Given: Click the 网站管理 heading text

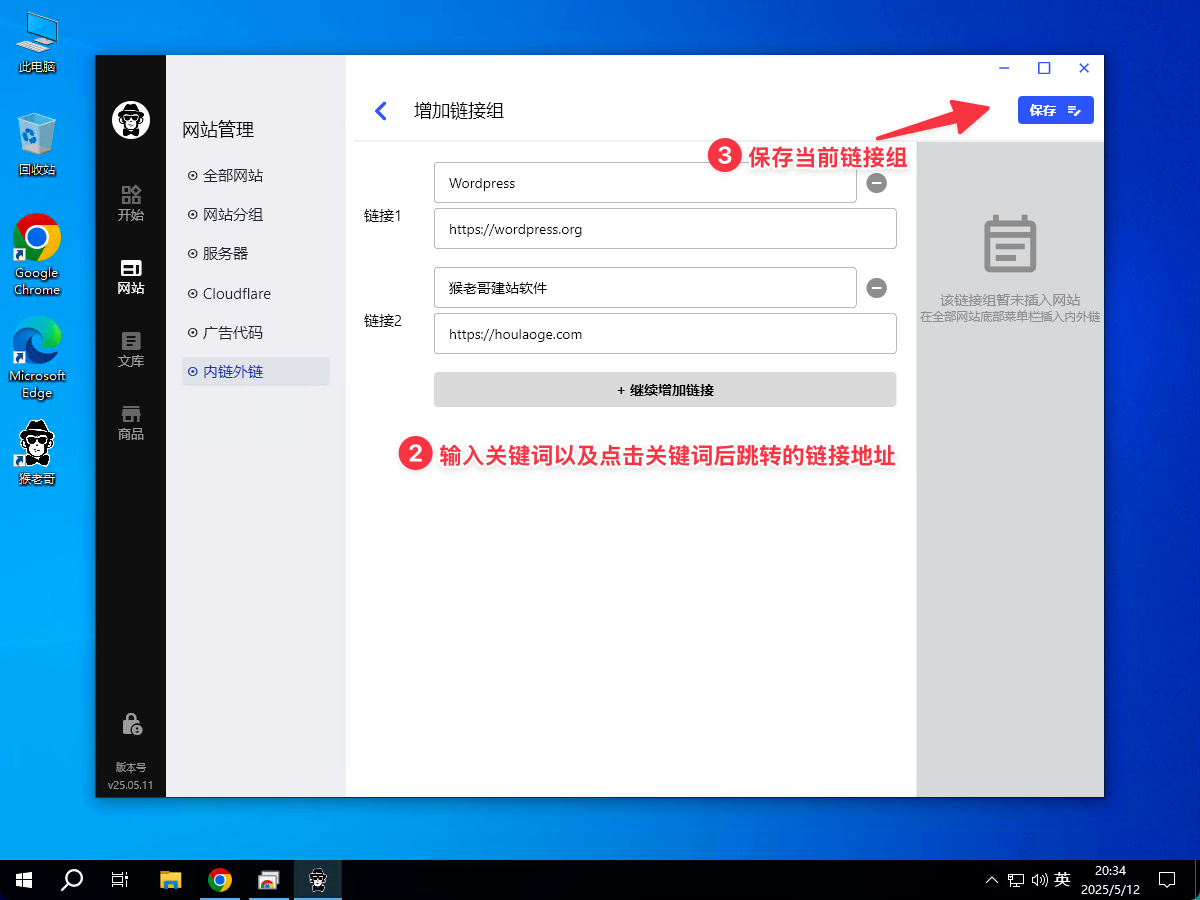Looking at the screenshot, I should pyautogui.click(x=218, y=130).
